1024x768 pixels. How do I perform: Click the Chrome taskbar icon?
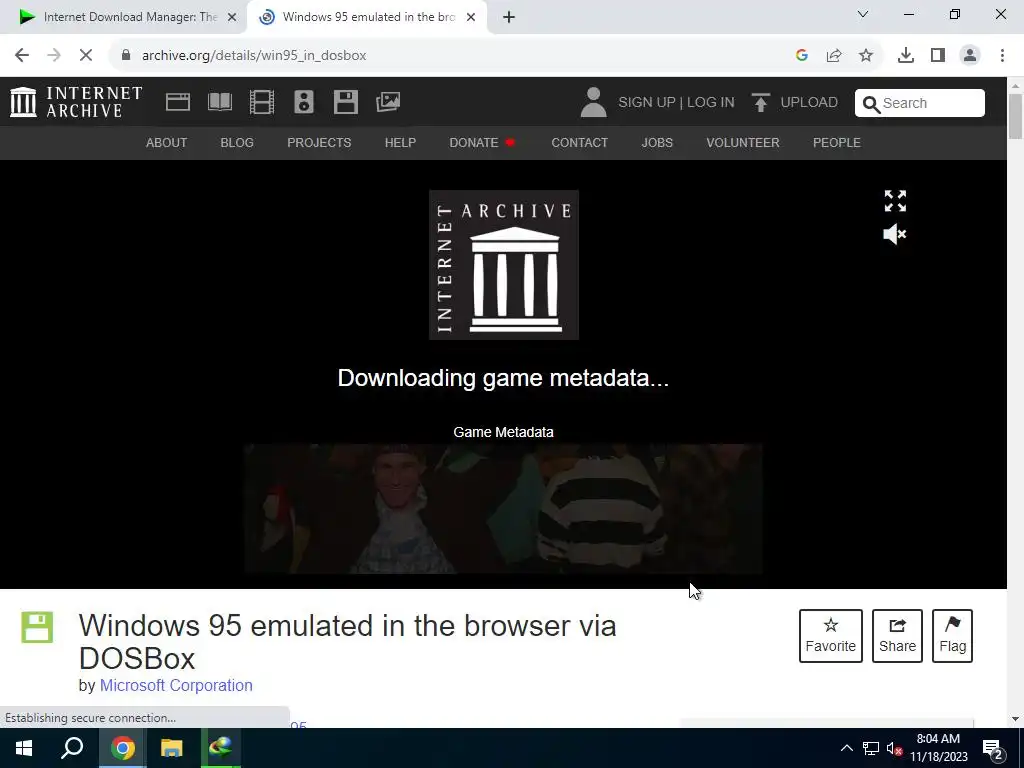click(123, 748)
